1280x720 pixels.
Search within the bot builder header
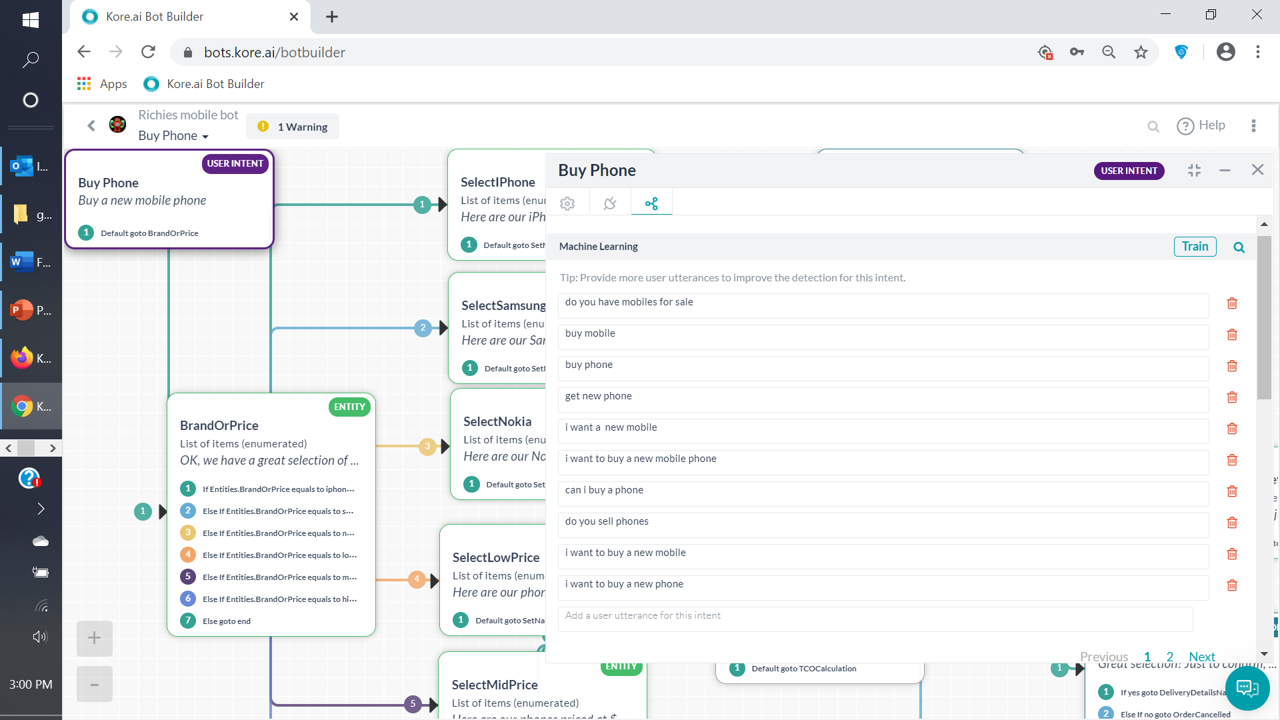point(1153,126)
